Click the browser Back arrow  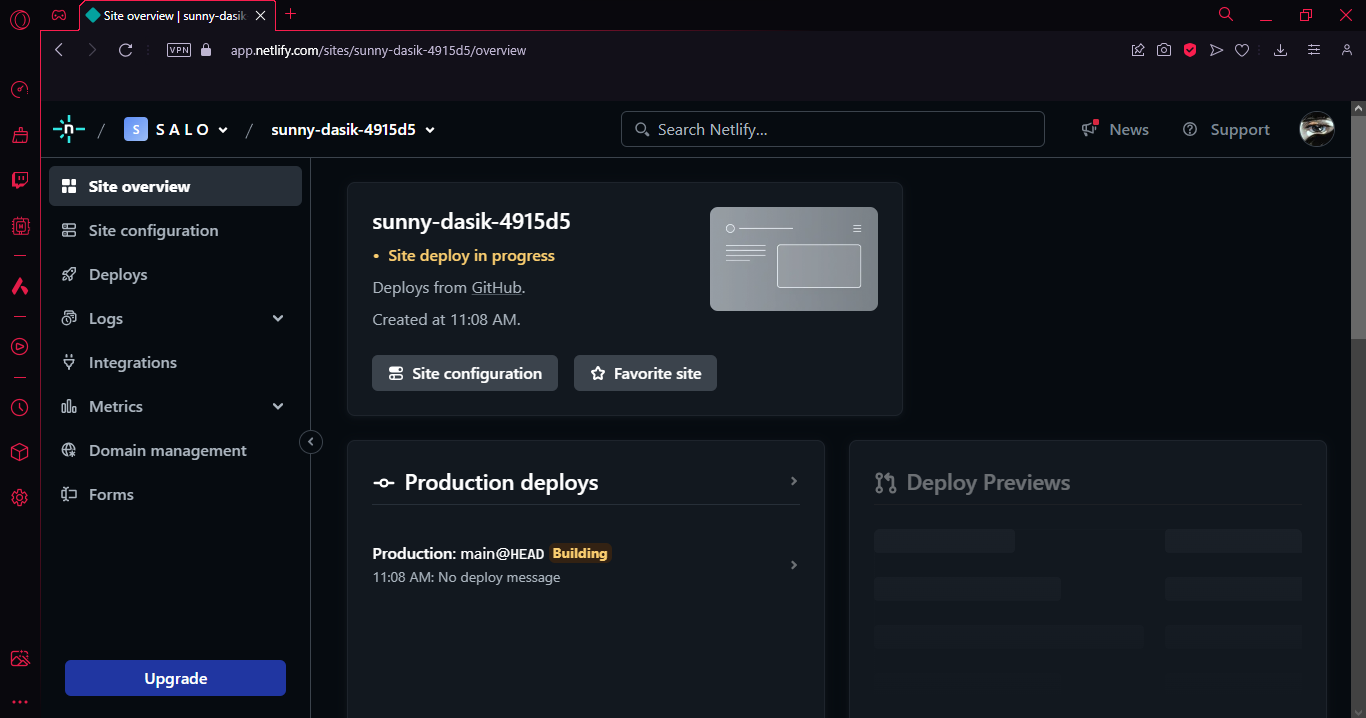[x=59, y=50]
